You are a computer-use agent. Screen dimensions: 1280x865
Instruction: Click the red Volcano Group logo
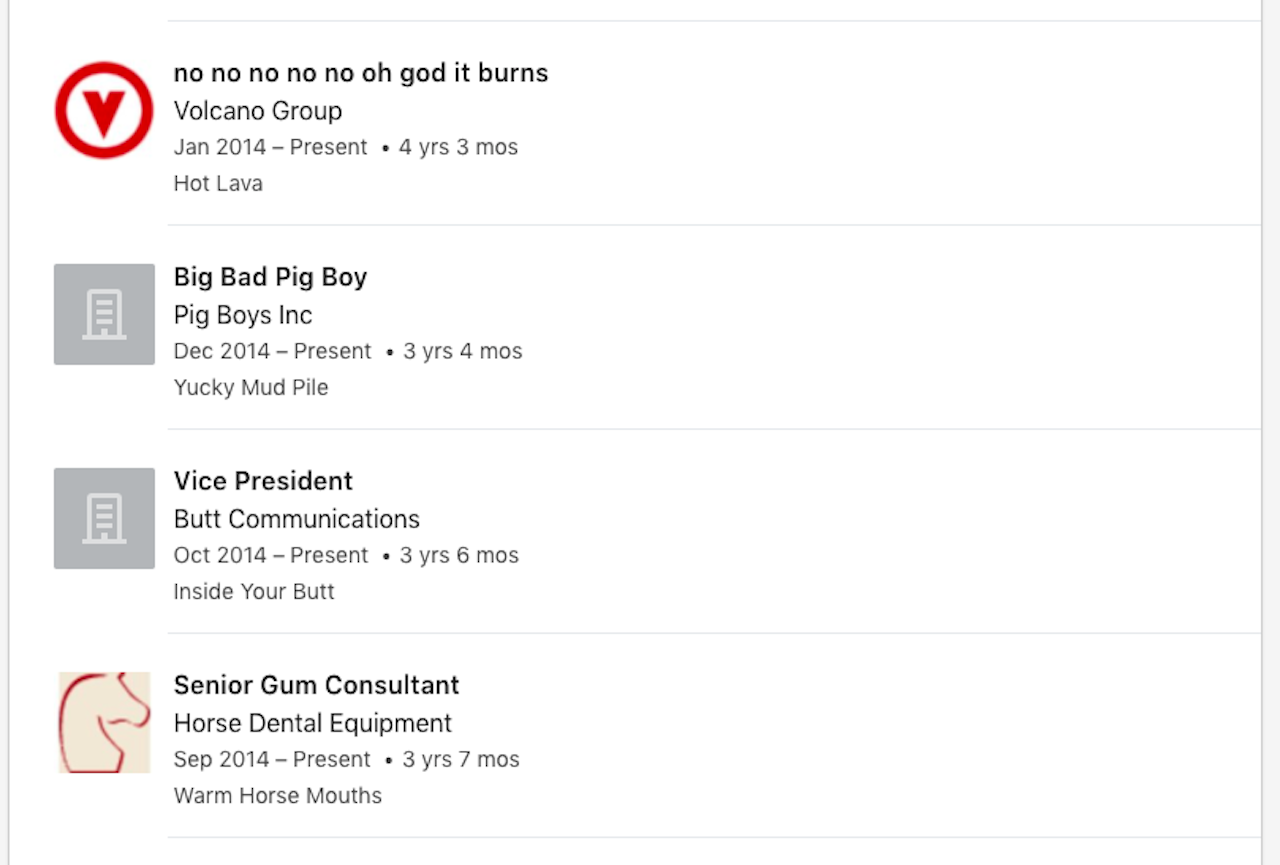(x=104, y=110)
